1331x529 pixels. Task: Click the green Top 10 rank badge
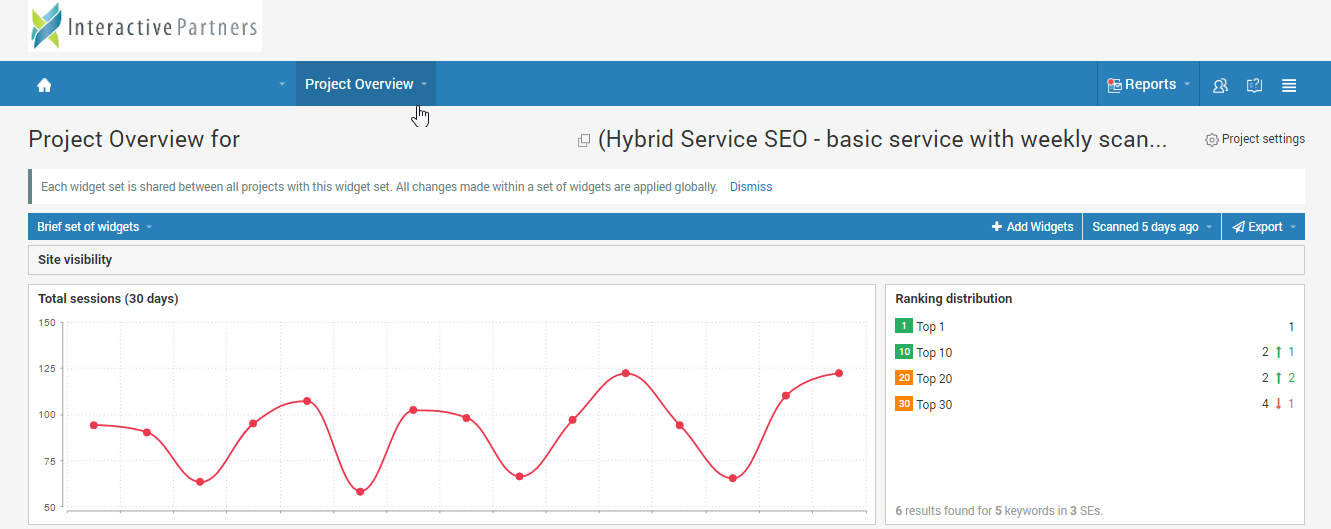tap(904, 352)
